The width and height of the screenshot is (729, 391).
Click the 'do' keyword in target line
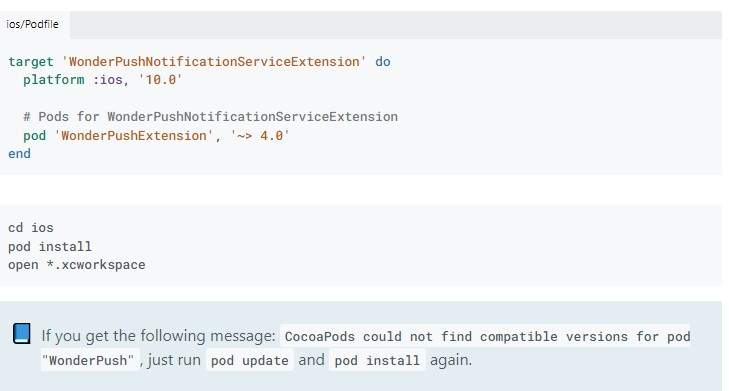383,61
